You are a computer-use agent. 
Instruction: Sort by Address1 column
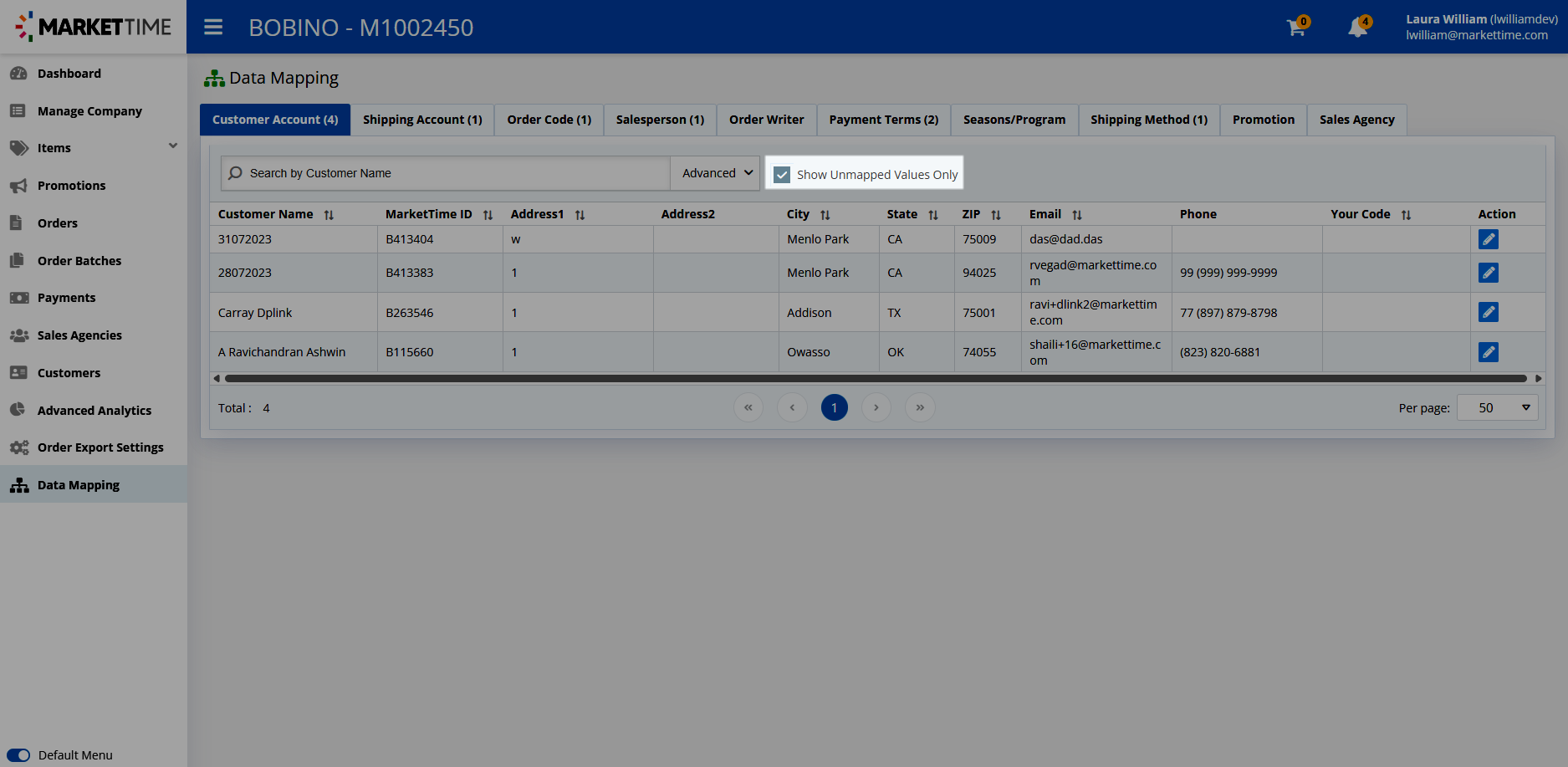point(580,215)
